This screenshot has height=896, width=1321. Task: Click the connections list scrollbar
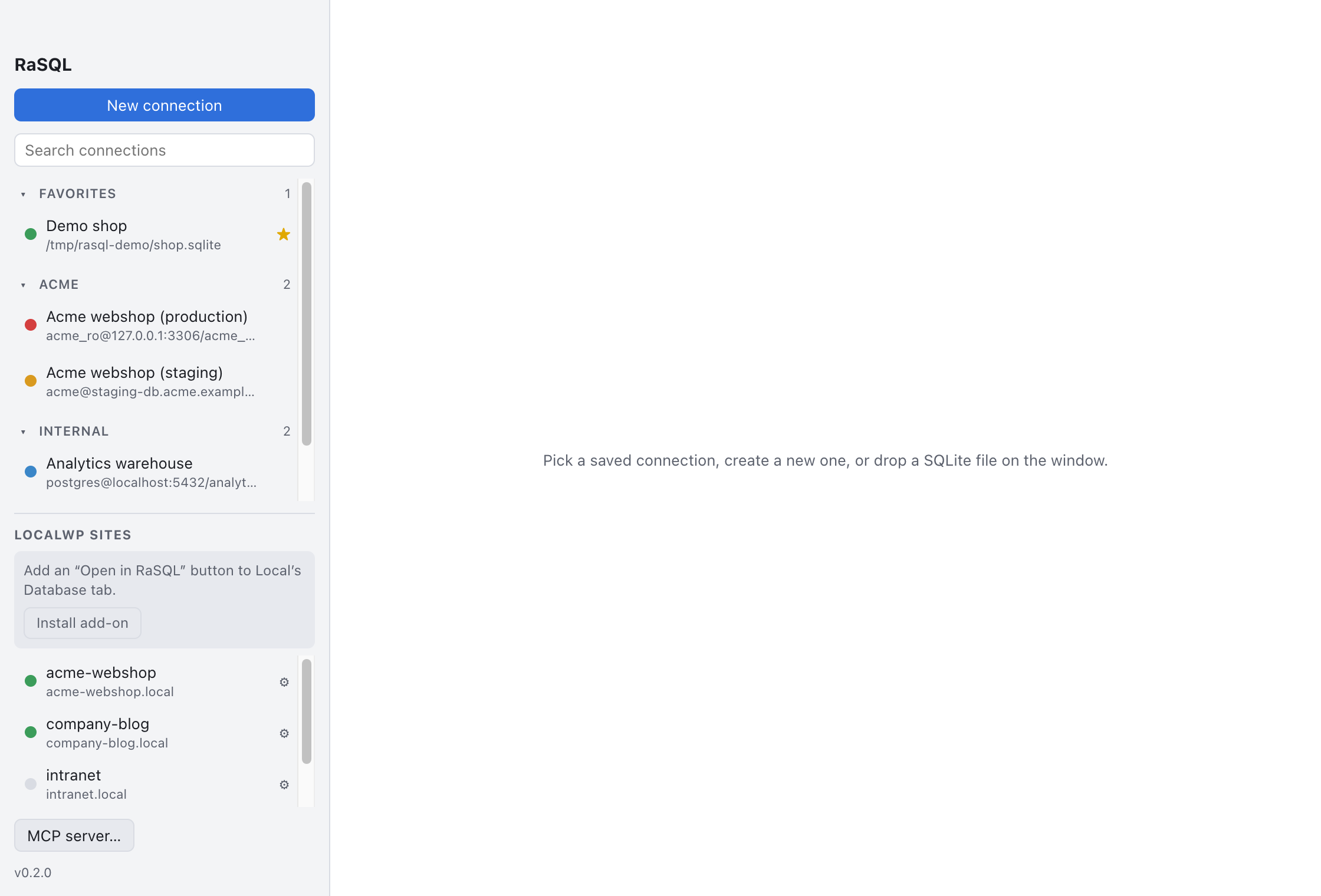click(x=307, y=314)
